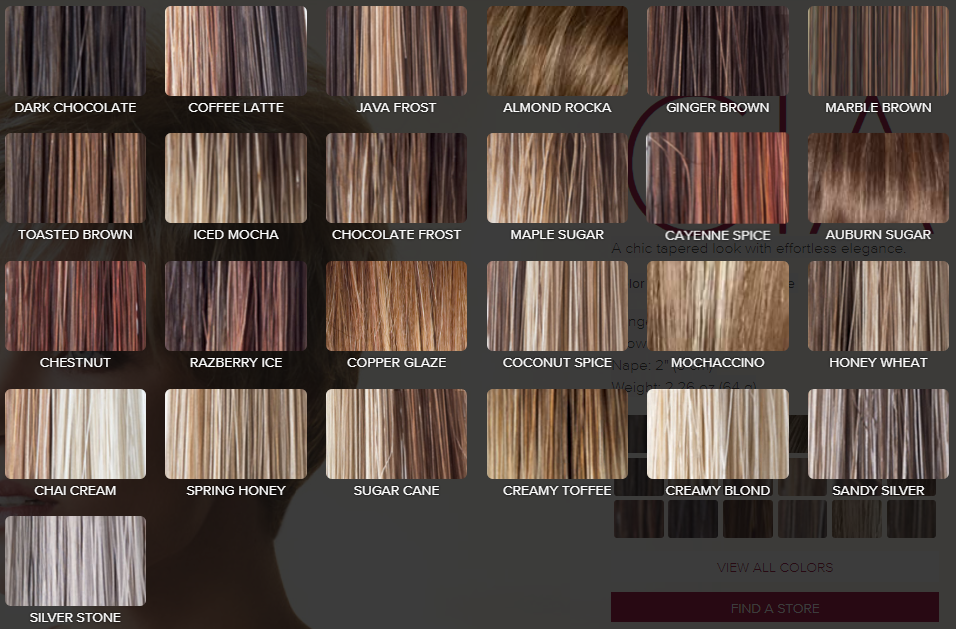Select the Maple Sugar color swatch
This screenshot has width=956, height=629.
click(557, 178)
